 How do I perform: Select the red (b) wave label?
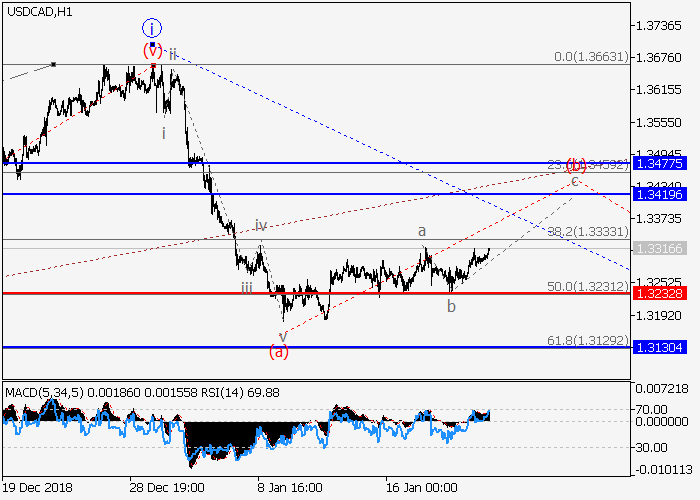pyautogui.click(x=577, y=165)
